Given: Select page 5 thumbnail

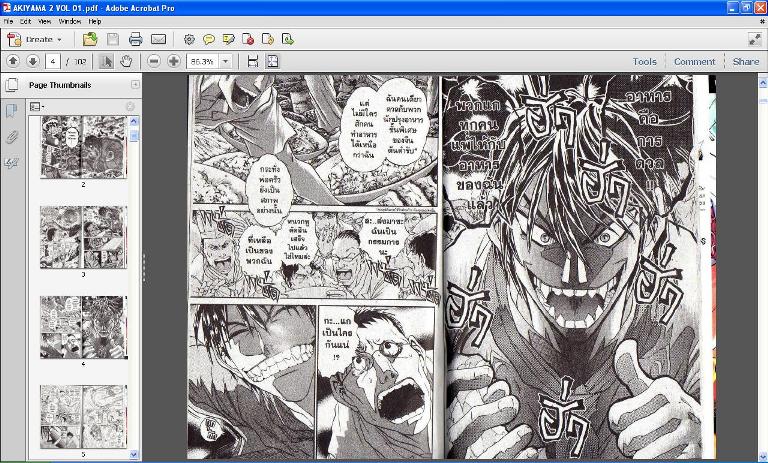Looking at the screenshot, I should [x=83, y=416].
